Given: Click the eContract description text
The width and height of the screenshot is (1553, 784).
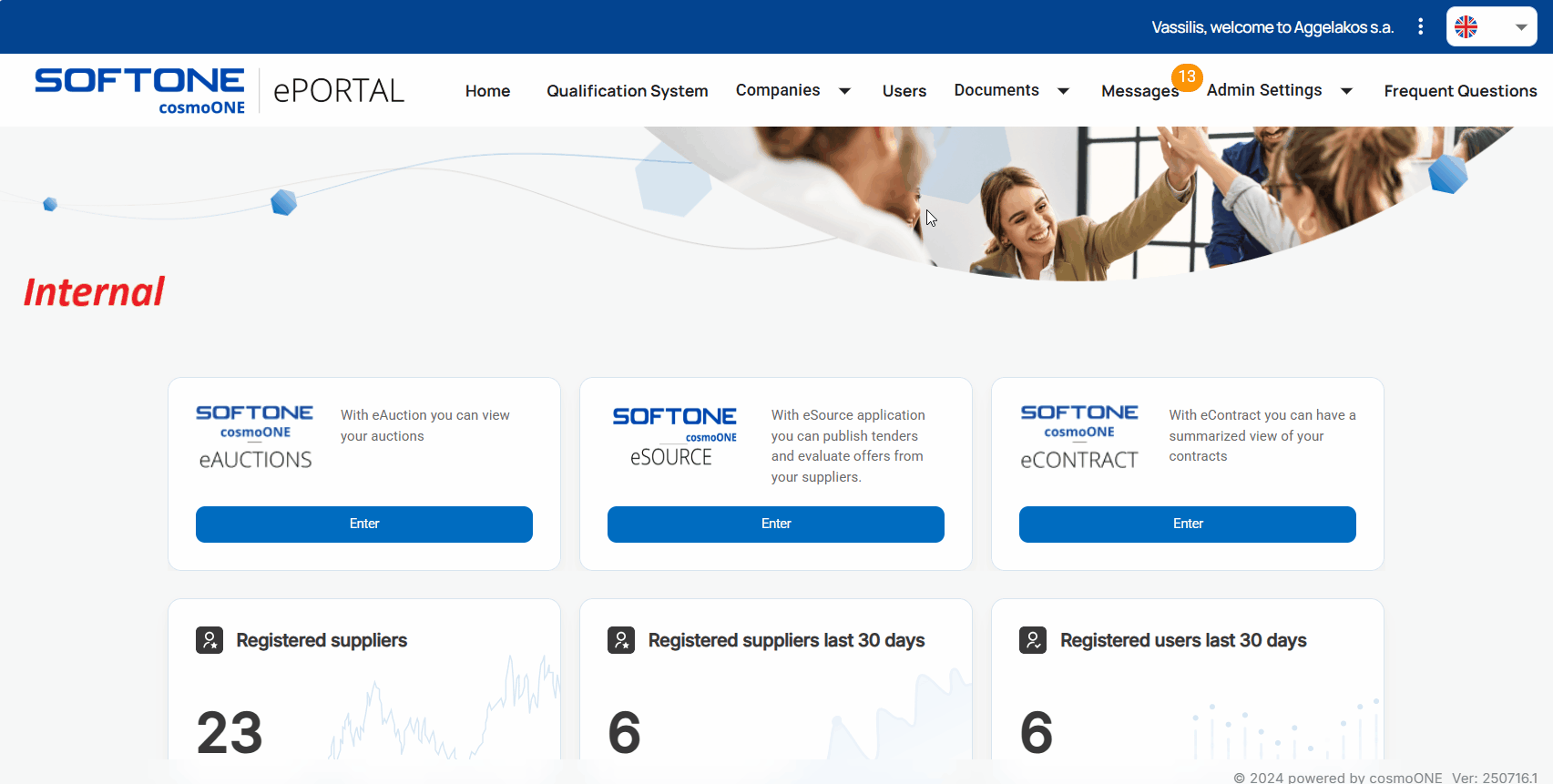Looking at the screenshot, I should coord(1262,435).
